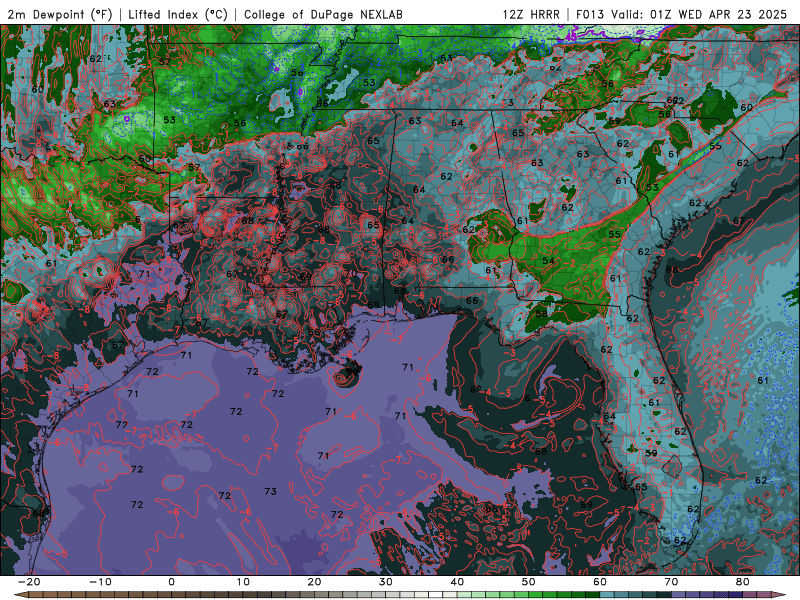Click the 50 label on the color scale
Image resolution: width=800 pixels, height=600 pixels.
(529, 582)
